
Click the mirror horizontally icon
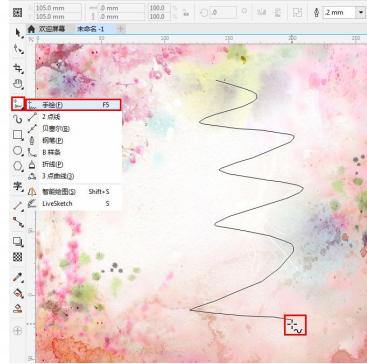click(261, 12)
